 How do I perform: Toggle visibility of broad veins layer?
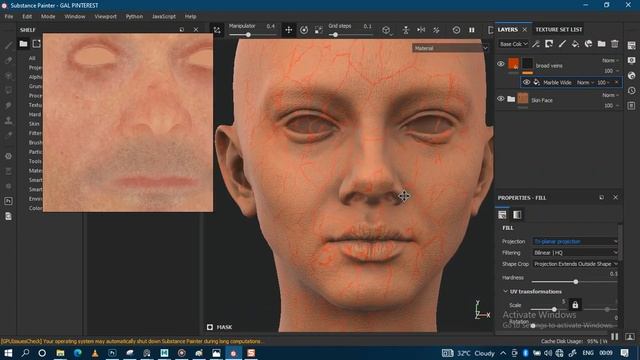point(500,64)
